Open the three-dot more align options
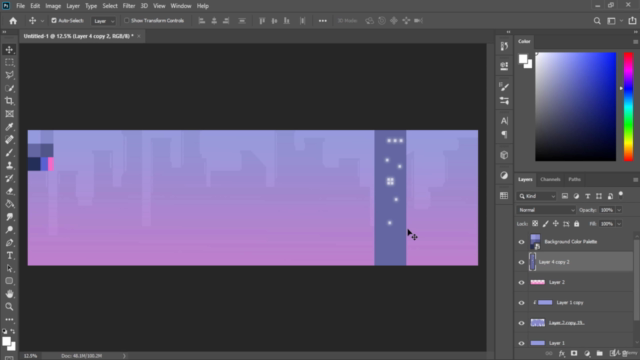 pyautogui.click(x=322, y=21)
